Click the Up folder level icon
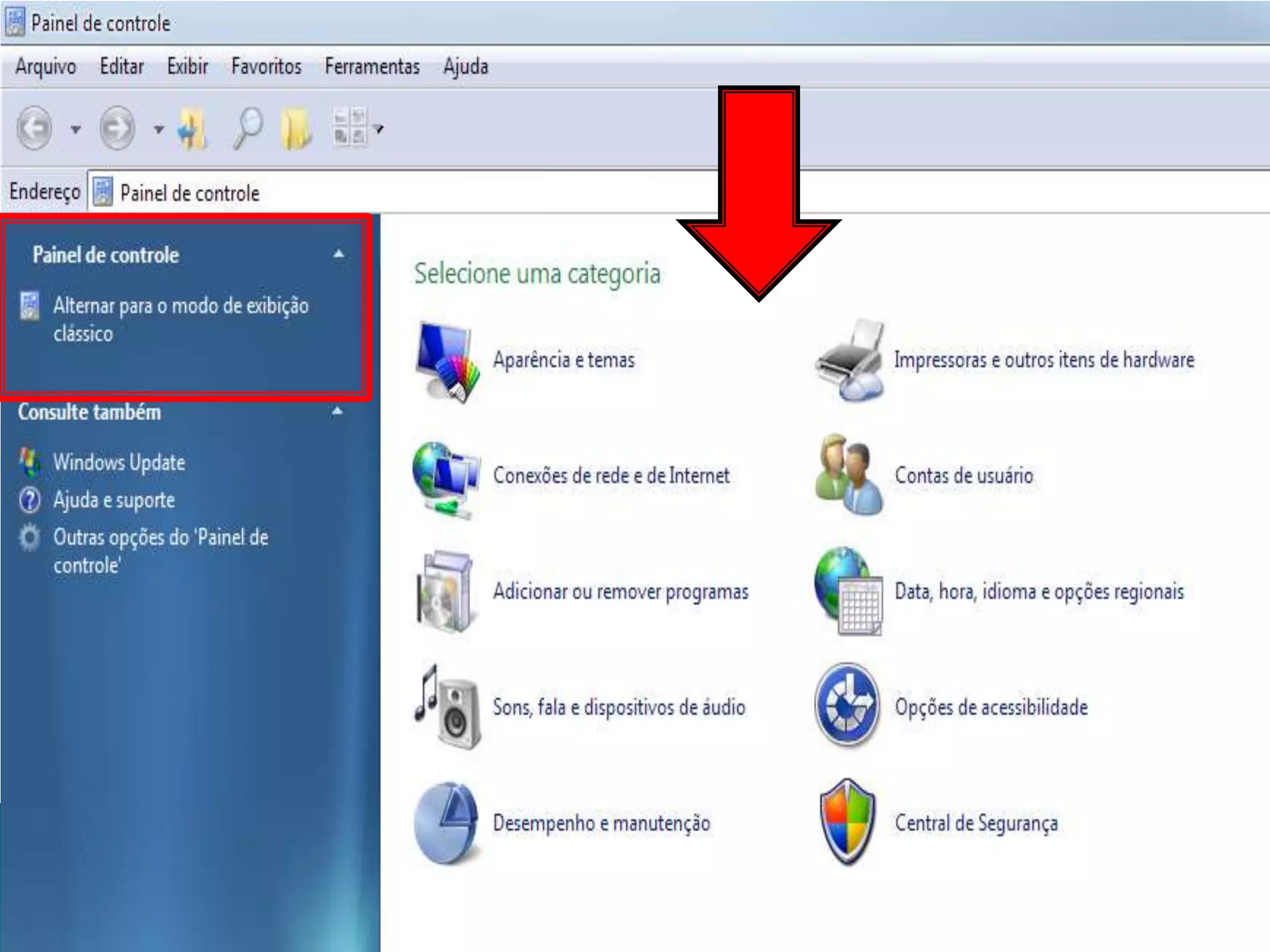This screenshot has height=952, width=1270. pos(192,129)
